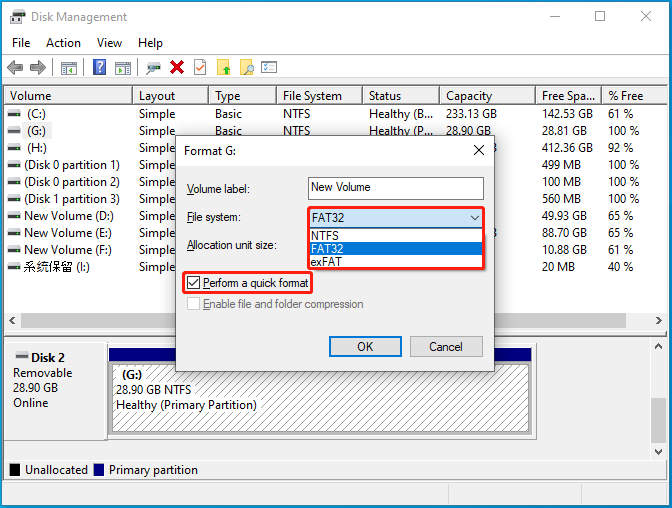This screenshot has width=672, height=508.
Task: Choose NTFS from the file system list
Action: [x=396, y=235]
